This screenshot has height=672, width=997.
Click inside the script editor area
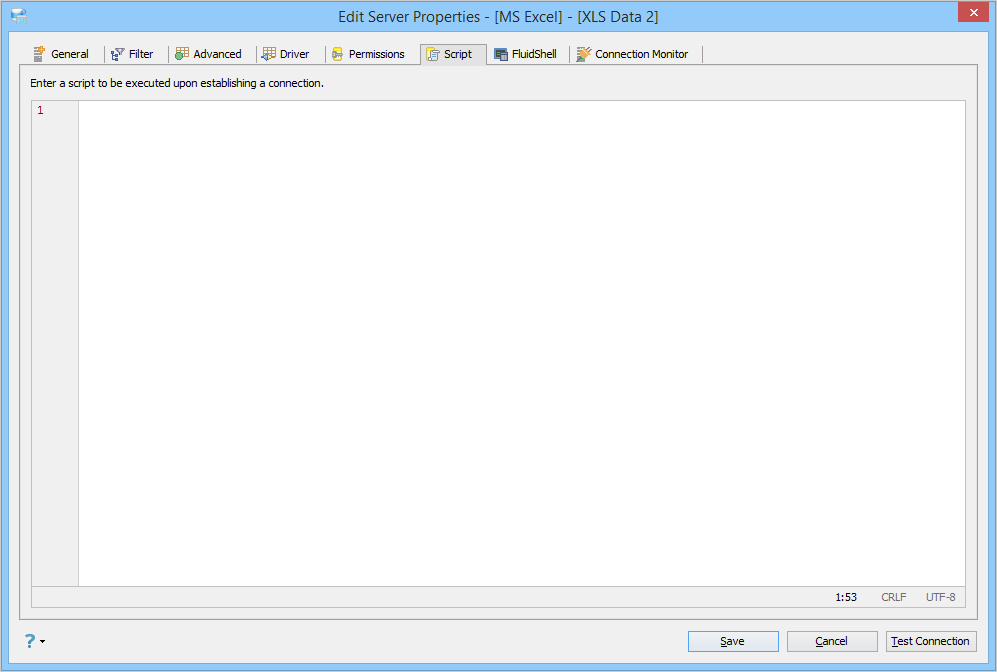point(521,343)
